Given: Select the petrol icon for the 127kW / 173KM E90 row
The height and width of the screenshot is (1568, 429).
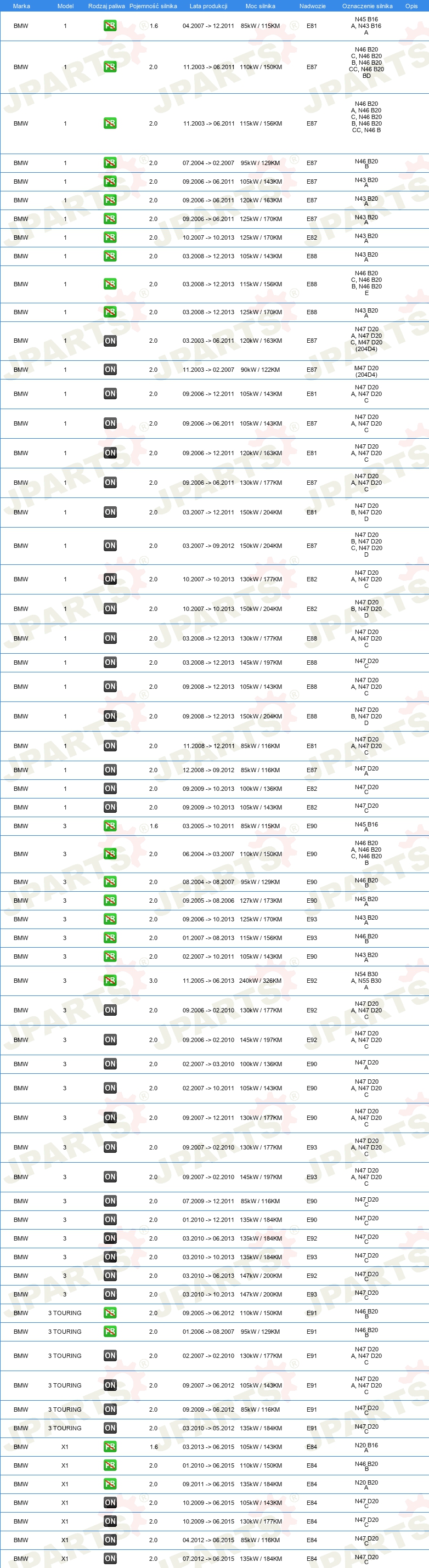Looking at the screenshot, I should pos(110,900).
